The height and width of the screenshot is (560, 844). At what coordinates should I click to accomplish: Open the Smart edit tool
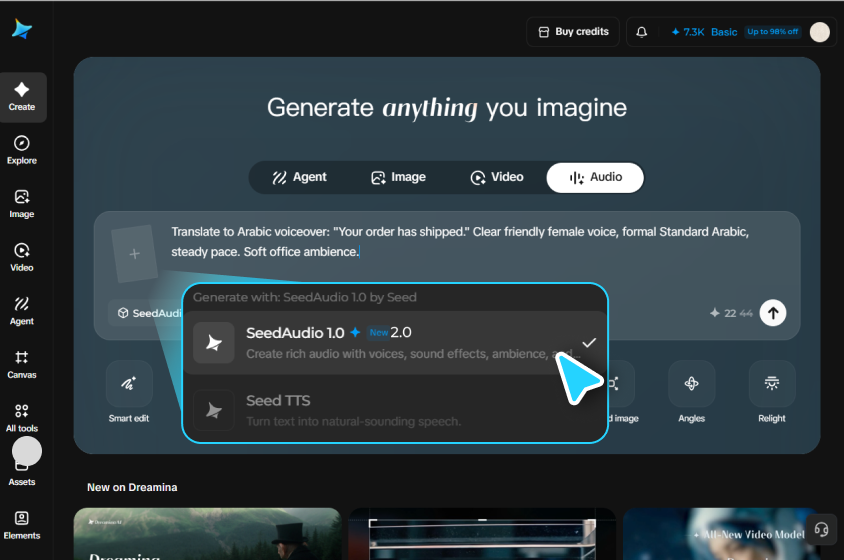pyautogui.click(x=129, y=393)
